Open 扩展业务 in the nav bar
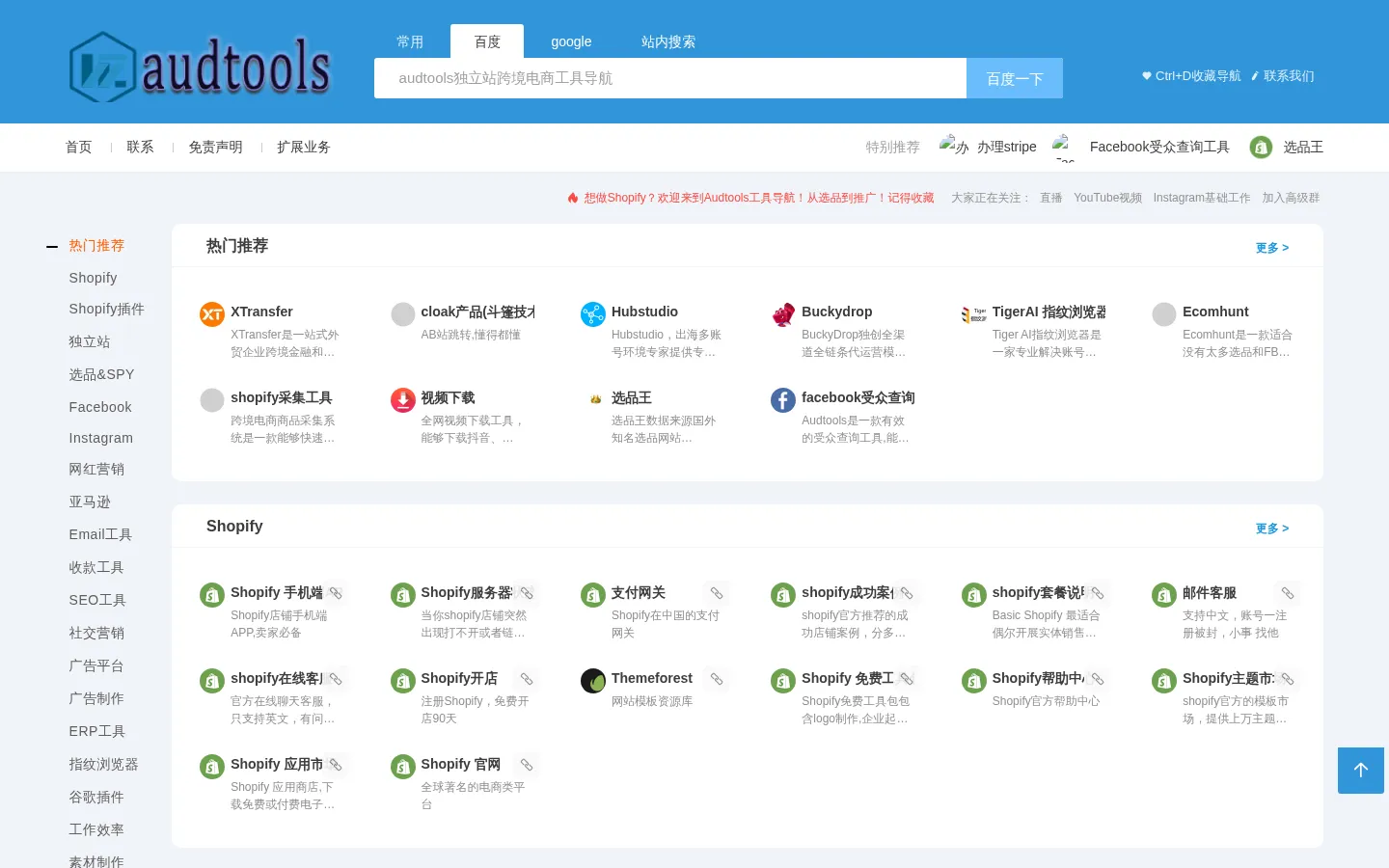Image resolution: width=1389 pixels, height=868 pixels. (304, 147)
